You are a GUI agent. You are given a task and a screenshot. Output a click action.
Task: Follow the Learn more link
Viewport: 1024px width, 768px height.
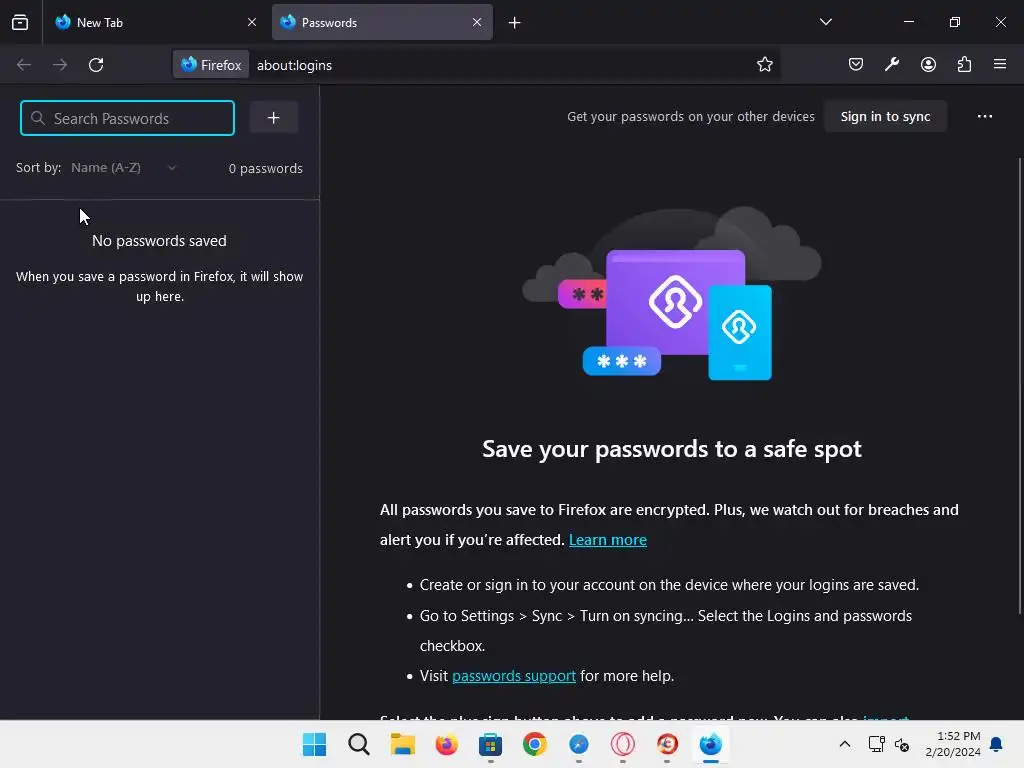[607, 539]
